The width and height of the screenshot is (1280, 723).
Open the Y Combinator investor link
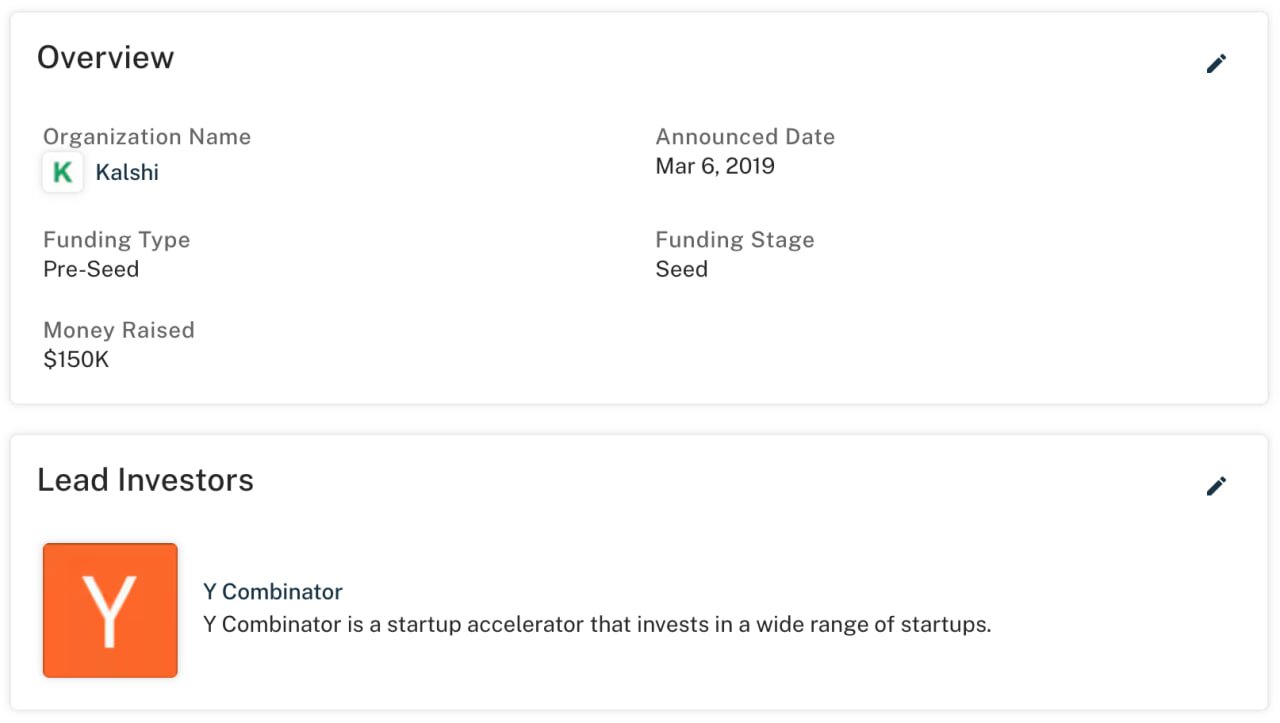pyautogui.click(x=272, y=591)
